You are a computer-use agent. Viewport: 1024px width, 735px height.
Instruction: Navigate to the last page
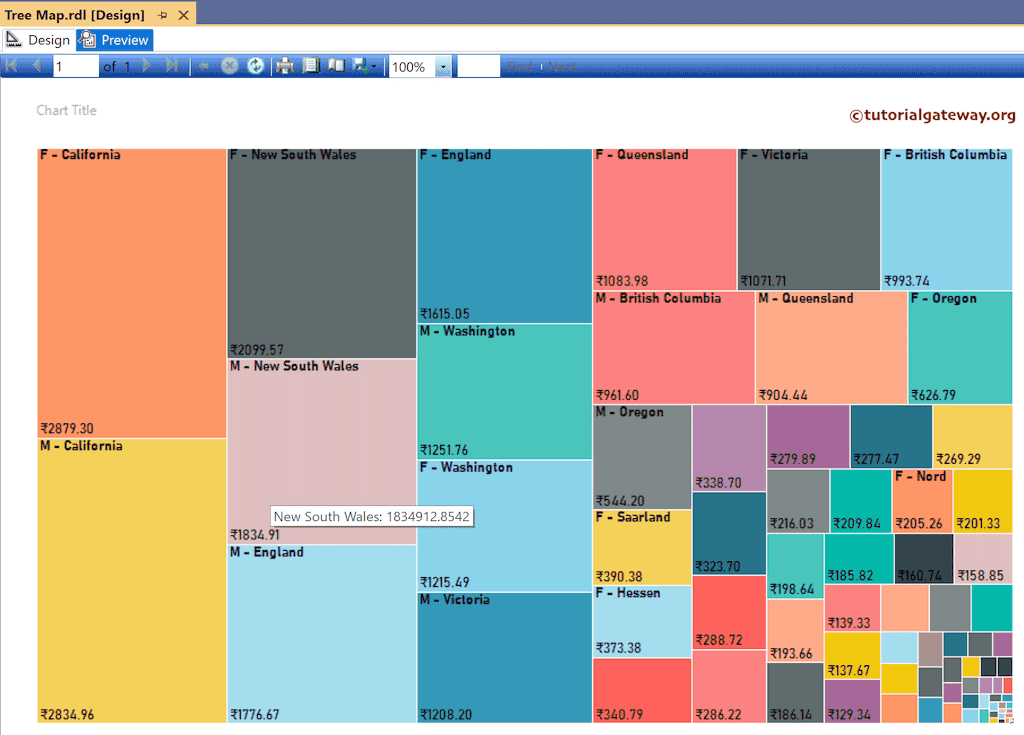172,66
